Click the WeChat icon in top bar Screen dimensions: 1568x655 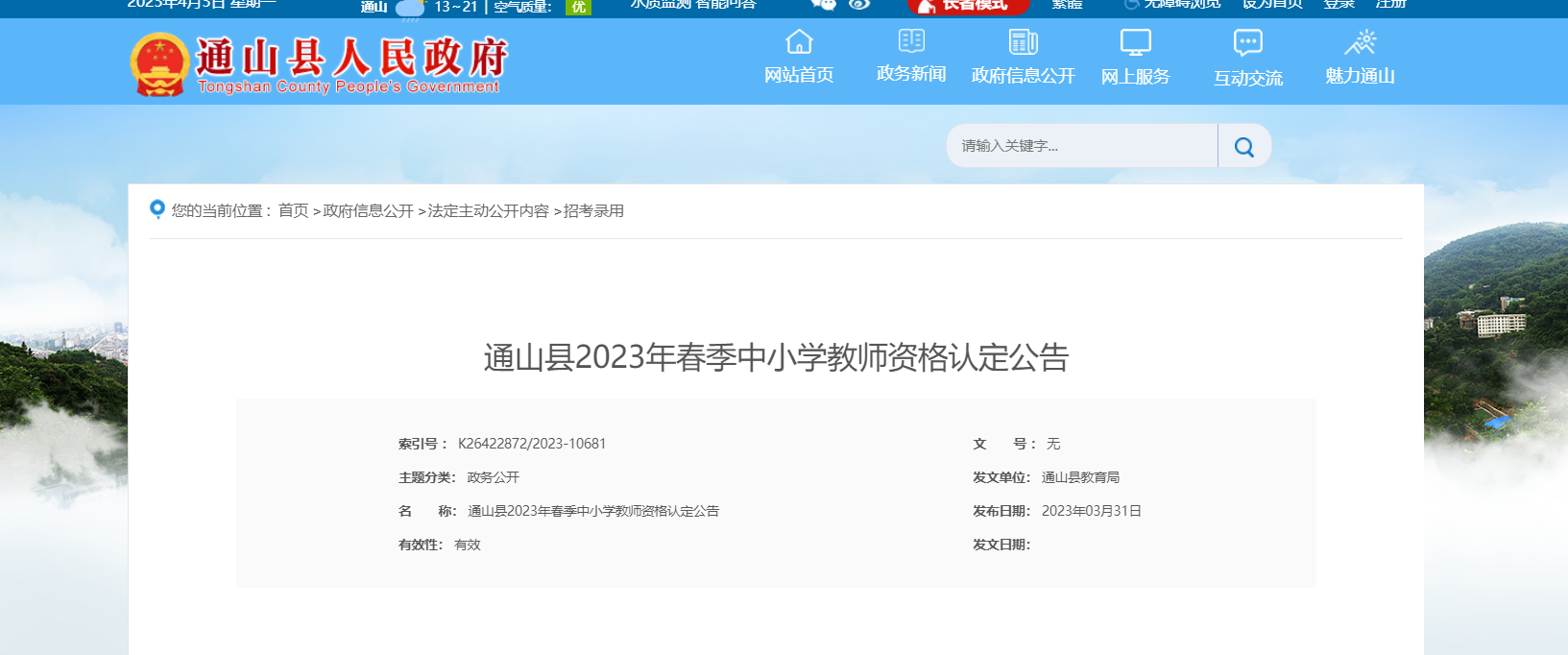coord(823,5)
